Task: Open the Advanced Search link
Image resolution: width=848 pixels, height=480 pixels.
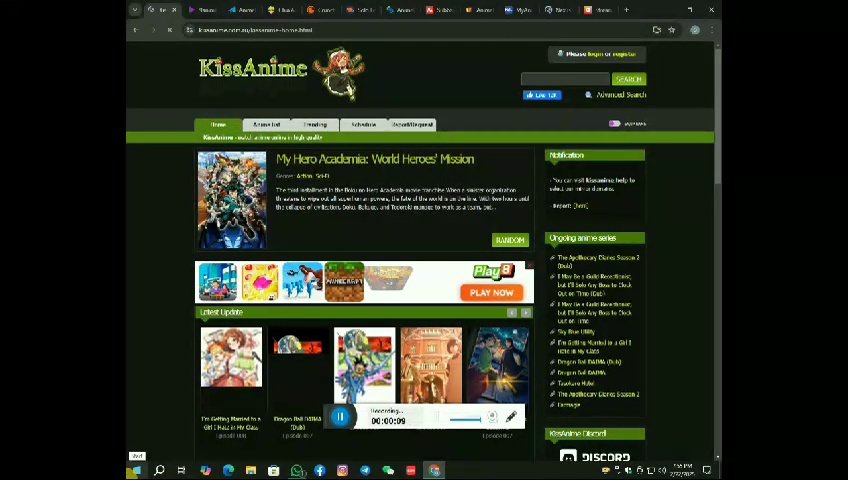Action: pyautogui.click(x=621, y=95)
